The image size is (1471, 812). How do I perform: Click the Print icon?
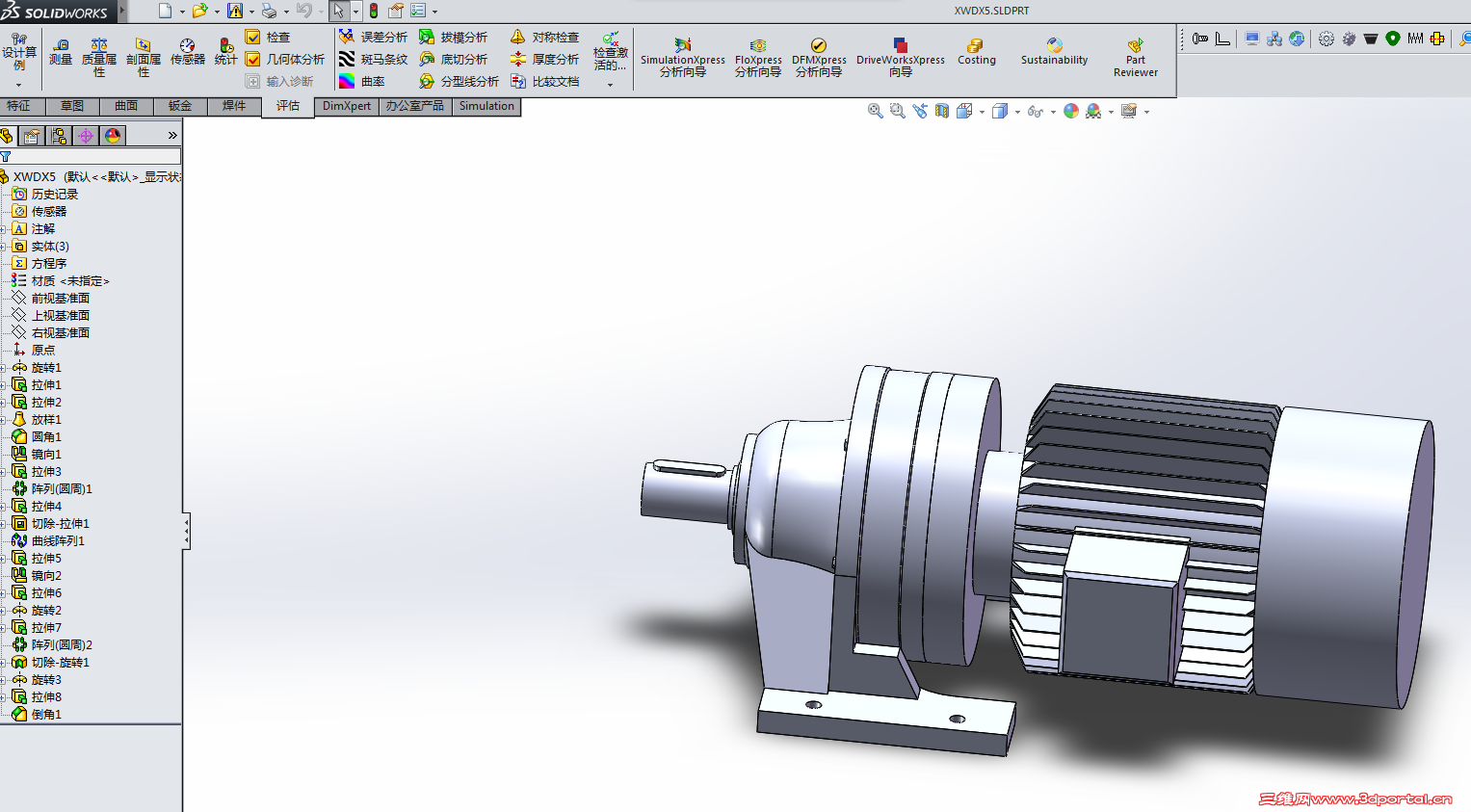click(x=269, y=11)
